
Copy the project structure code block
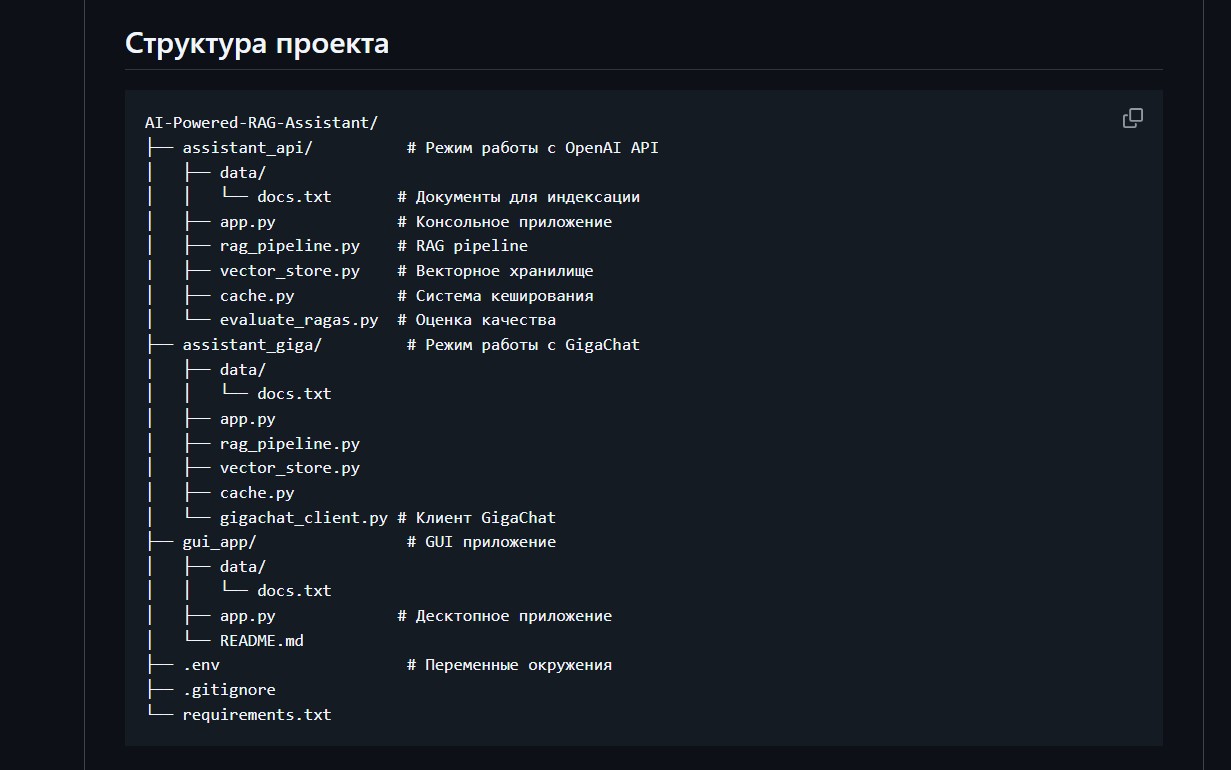(1133, 118)
